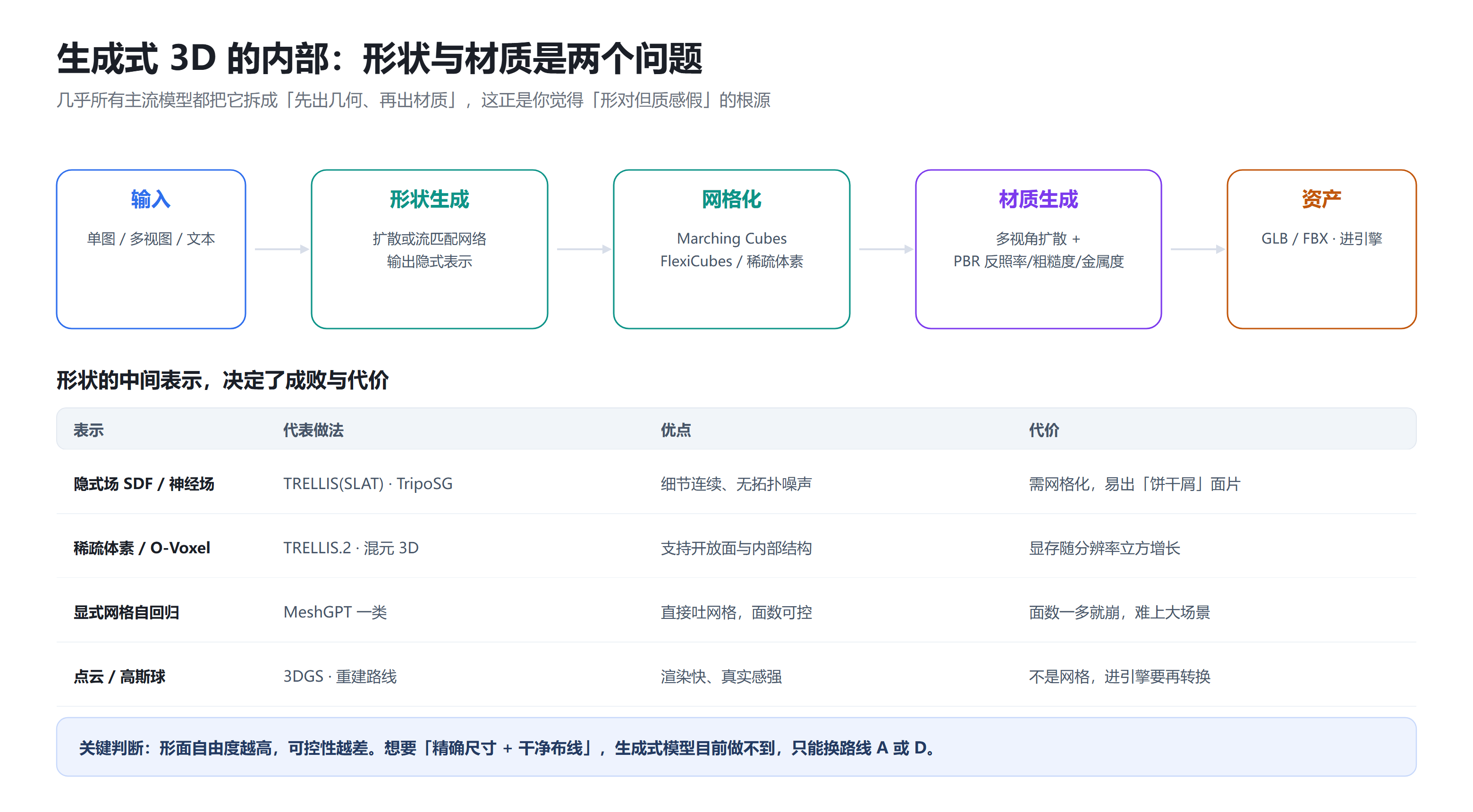This screenshot has height=812, width=1473.
Task: Click cell 细节连续、无拓扑噪声
Action: click(x=736, y=484)
